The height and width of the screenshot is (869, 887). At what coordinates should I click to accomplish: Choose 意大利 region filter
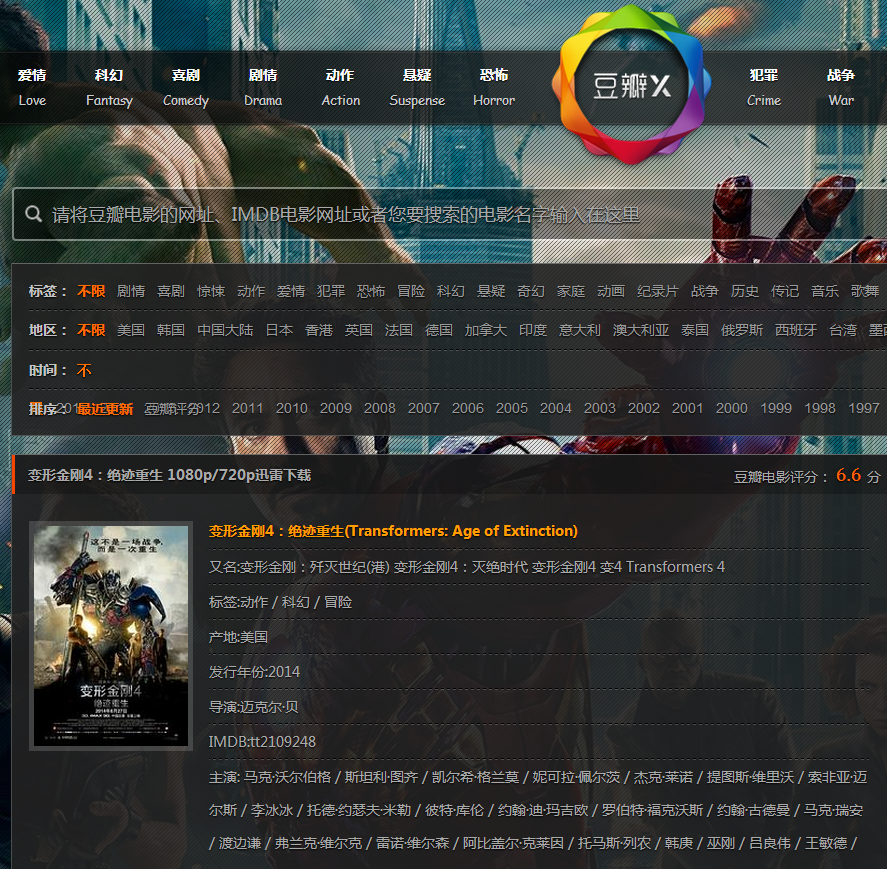[x=580, y=330]
